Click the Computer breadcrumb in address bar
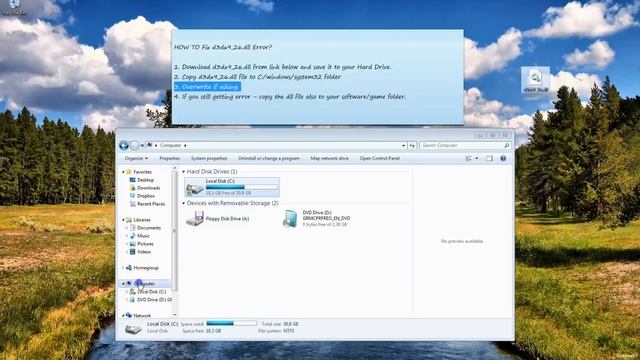 [x=171, y=145]
